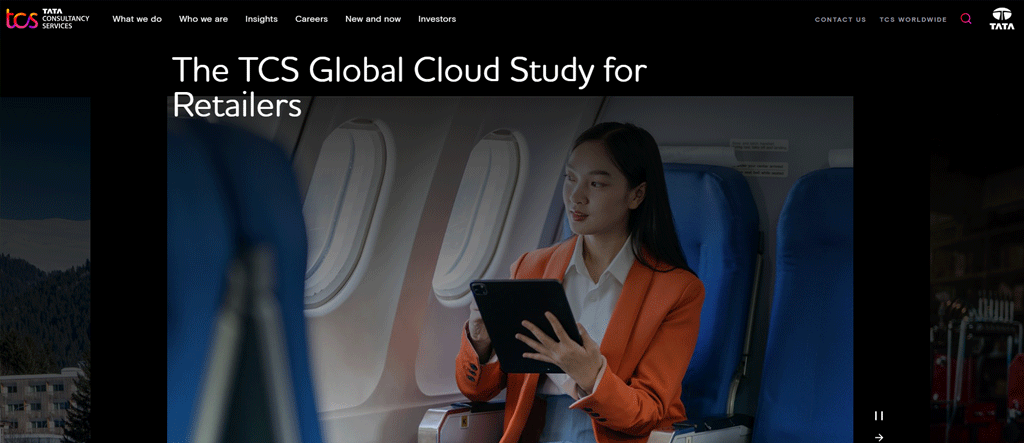Click the Contact Us link
The height and width of the screenshot is (443, 1024).
coord(840,20)
